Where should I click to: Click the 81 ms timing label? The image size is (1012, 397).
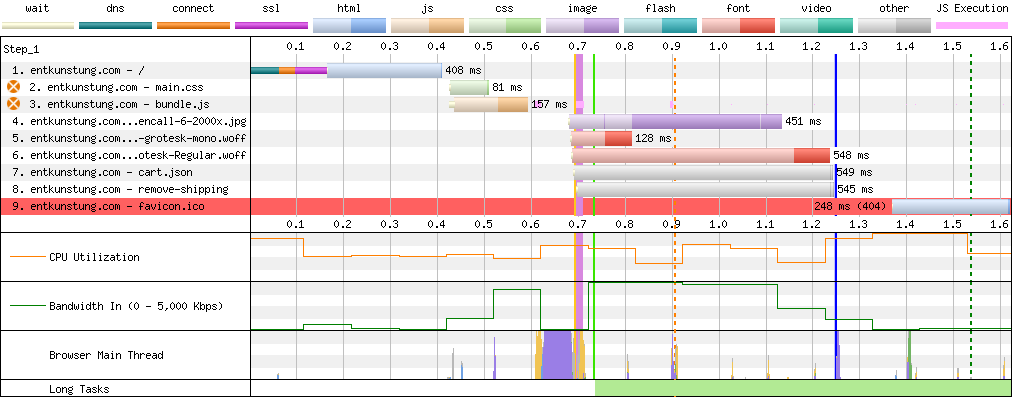point(507,87)
